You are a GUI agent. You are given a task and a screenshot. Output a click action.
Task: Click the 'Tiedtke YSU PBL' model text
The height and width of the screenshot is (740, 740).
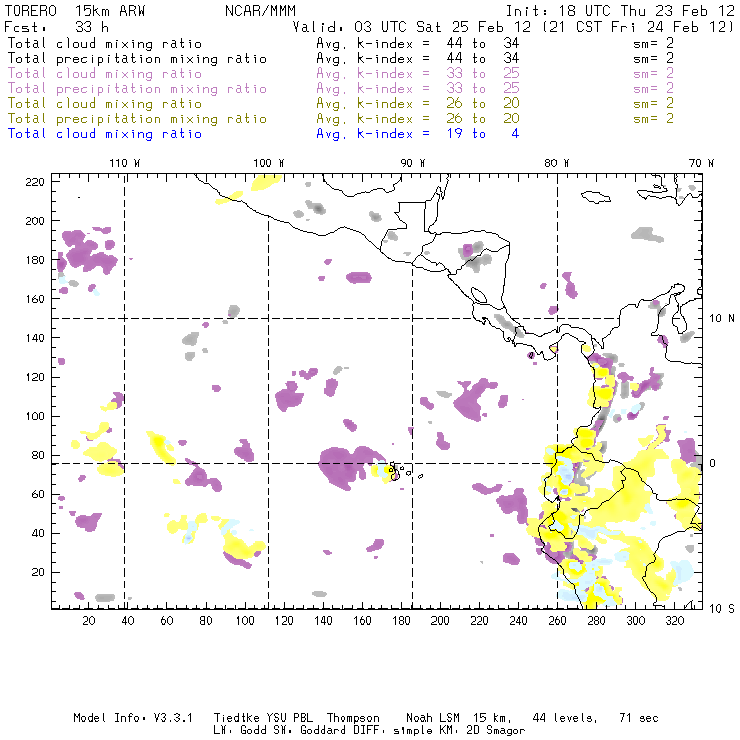[x=263, y=718]
